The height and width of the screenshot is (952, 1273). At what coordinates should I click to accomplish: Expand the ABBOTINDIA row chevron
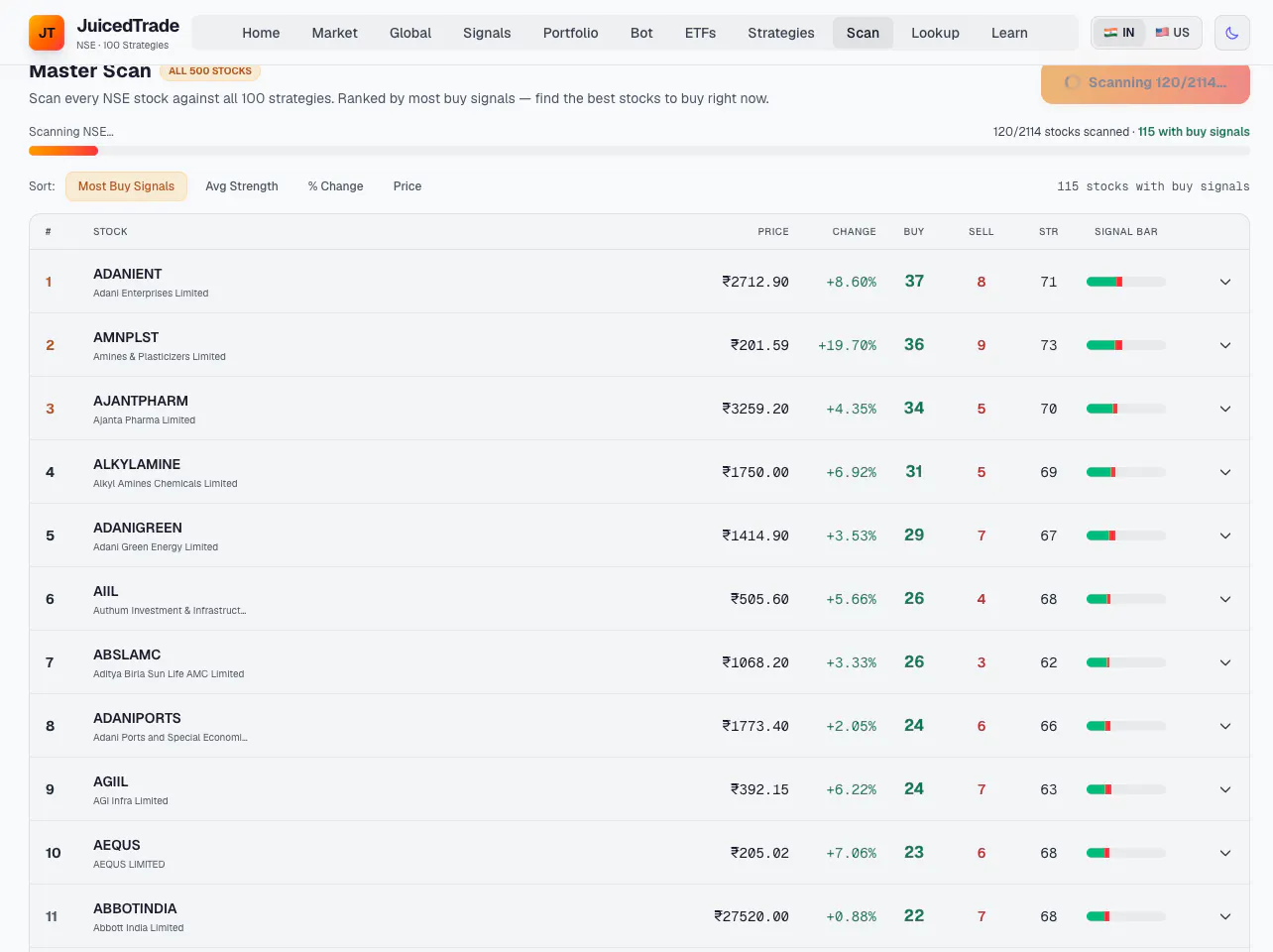tap(1225, 916)
